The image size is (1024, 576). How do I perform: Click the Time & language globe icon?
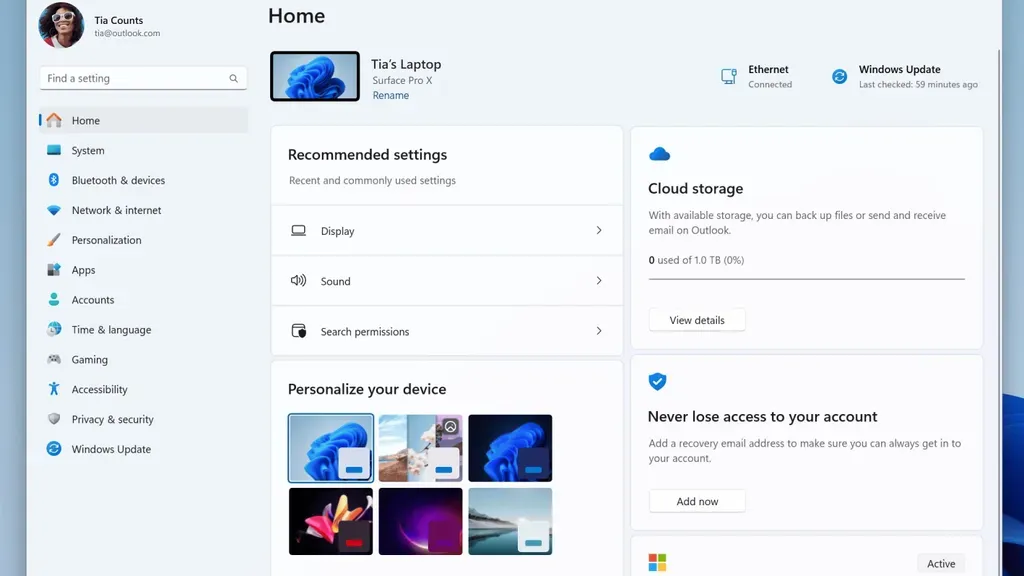54,329
